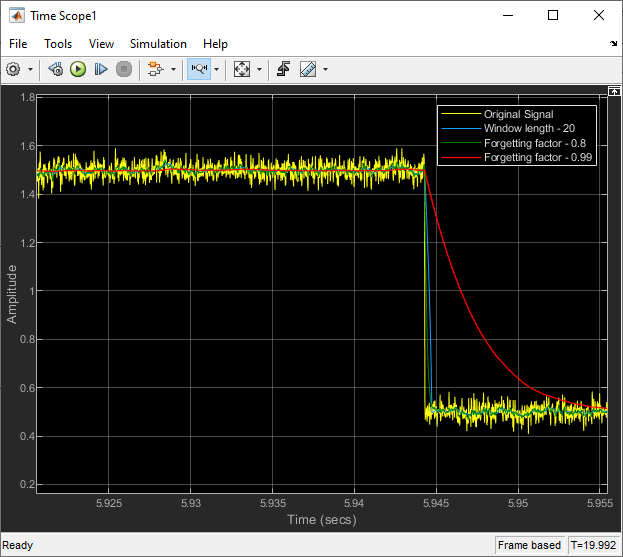Screen dimensions: 623x557
Task: Click the 5.945 time axis tick label
Action: tap(436, 503)
